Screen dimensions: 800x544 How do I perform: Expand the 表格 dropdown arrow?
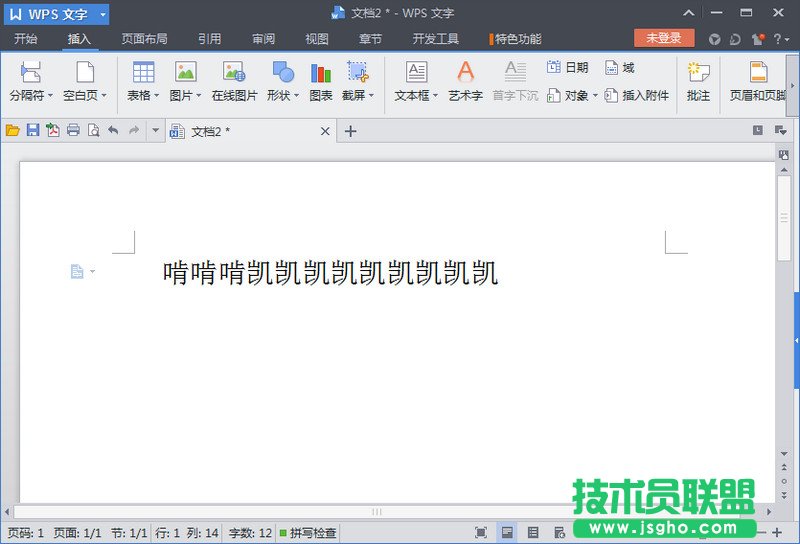(x=157, y=95)
